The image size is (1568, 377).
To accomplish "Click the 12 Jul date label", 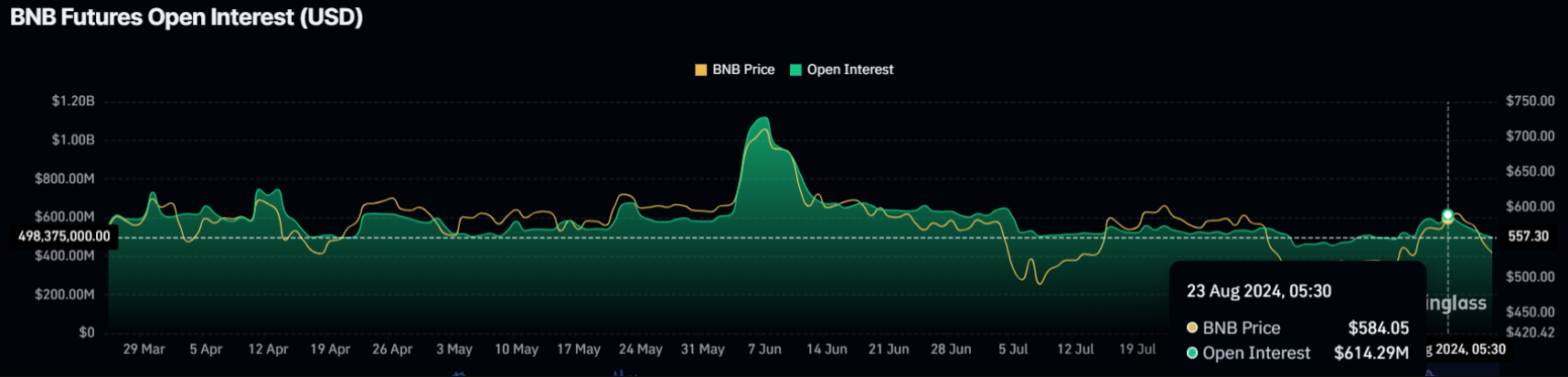I will tap(1075, 350).
